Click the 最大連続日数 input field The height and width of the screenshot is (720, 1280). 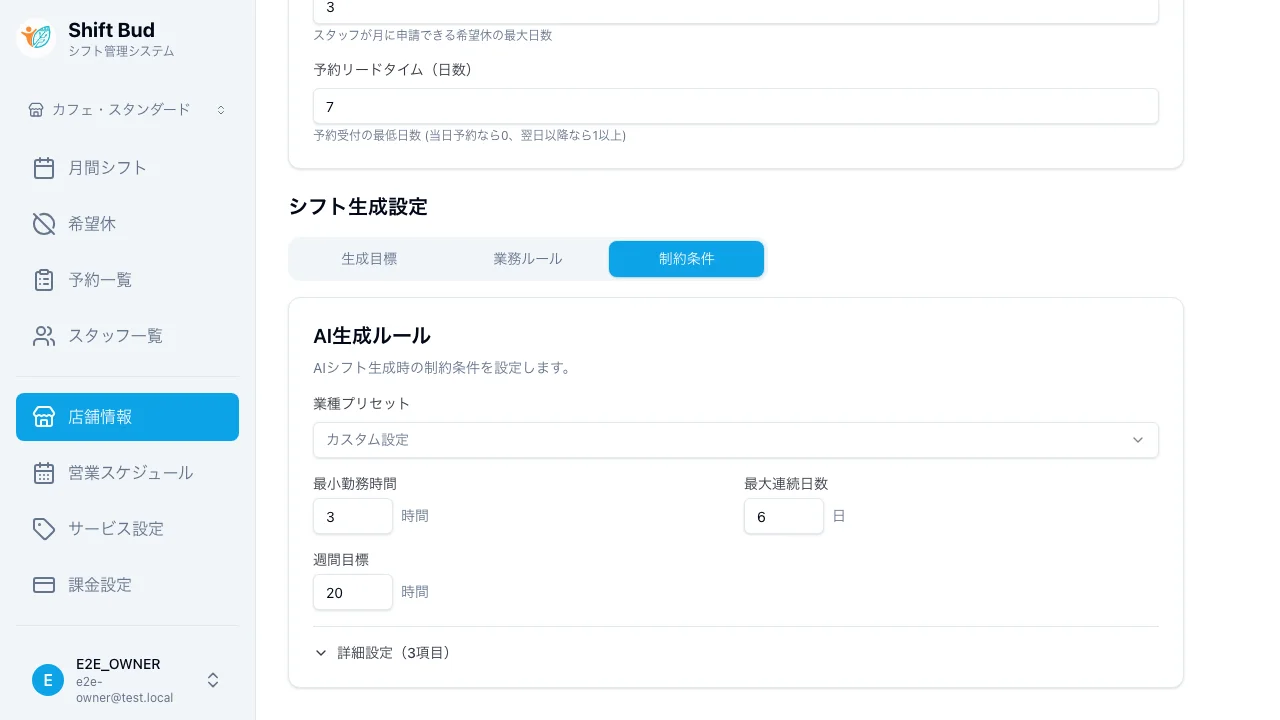pos(784,516)
